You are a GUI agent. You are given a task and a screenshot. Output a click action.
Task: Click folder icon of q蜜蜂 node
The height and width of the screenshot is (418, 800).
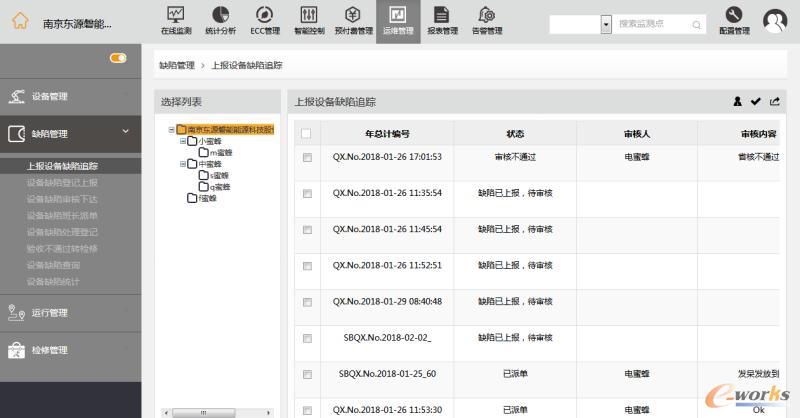tap(204, 186)
